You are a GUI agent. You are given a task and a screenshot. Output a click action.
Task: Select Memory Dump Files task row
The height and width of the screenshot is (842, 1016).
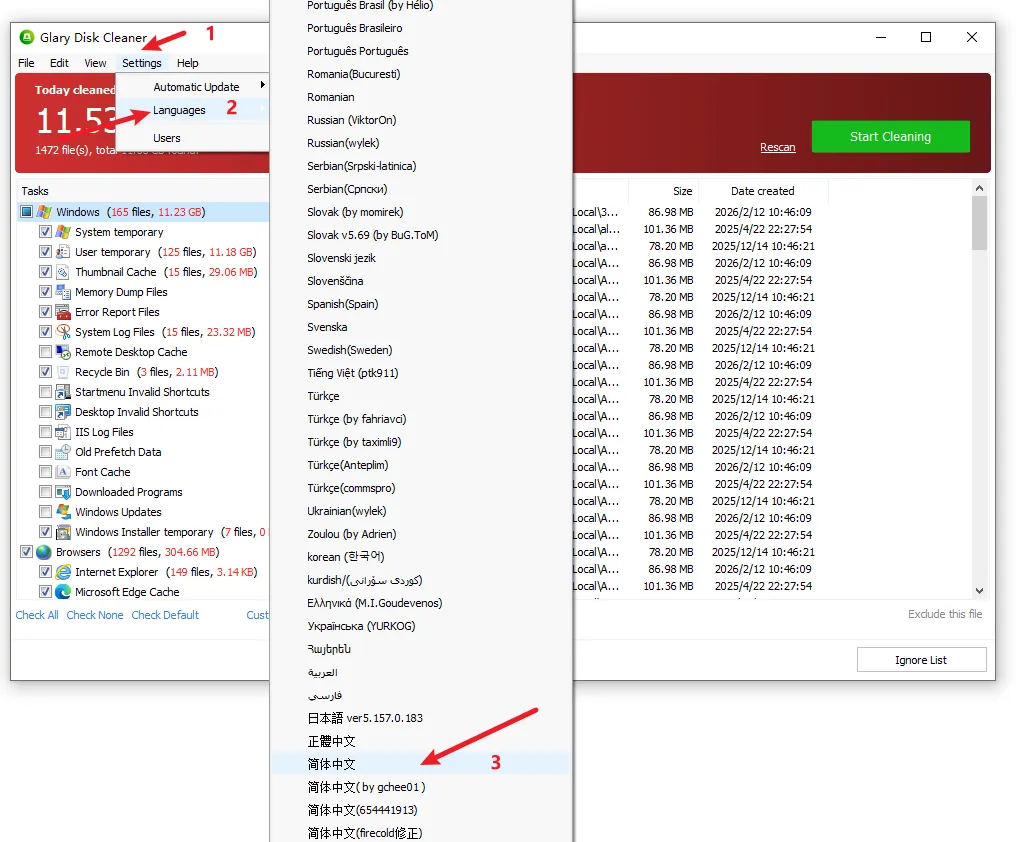coord(121,292)
